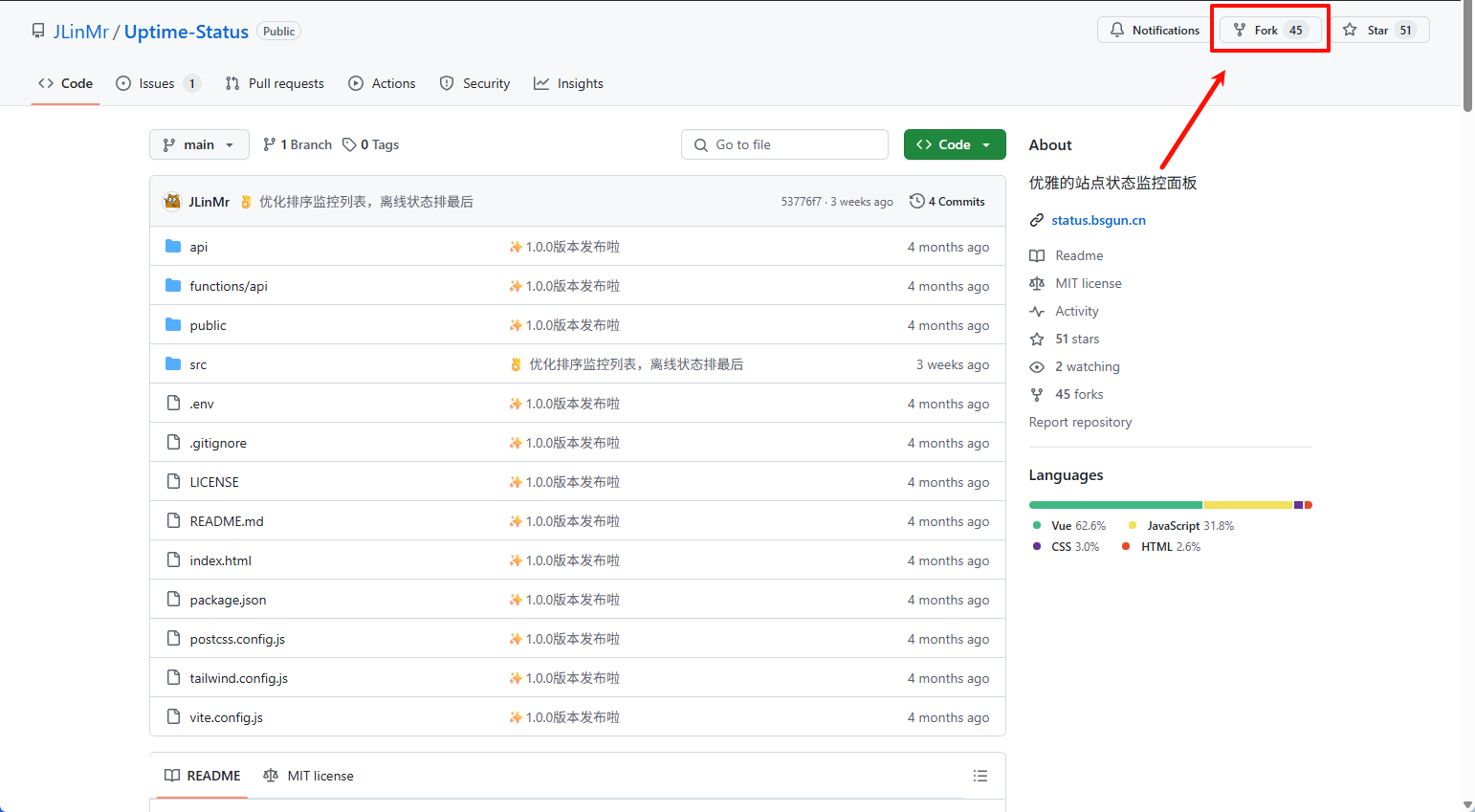Open the Actions tab
The image size is (1475, 812).
tap(382, 83)
